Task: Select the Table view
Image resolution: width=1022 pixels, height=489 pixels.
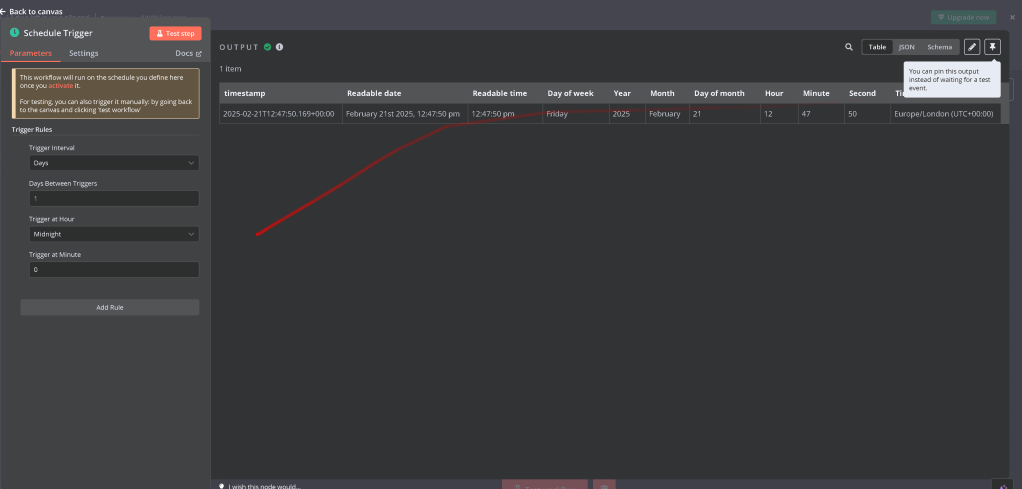Action: 877,47
